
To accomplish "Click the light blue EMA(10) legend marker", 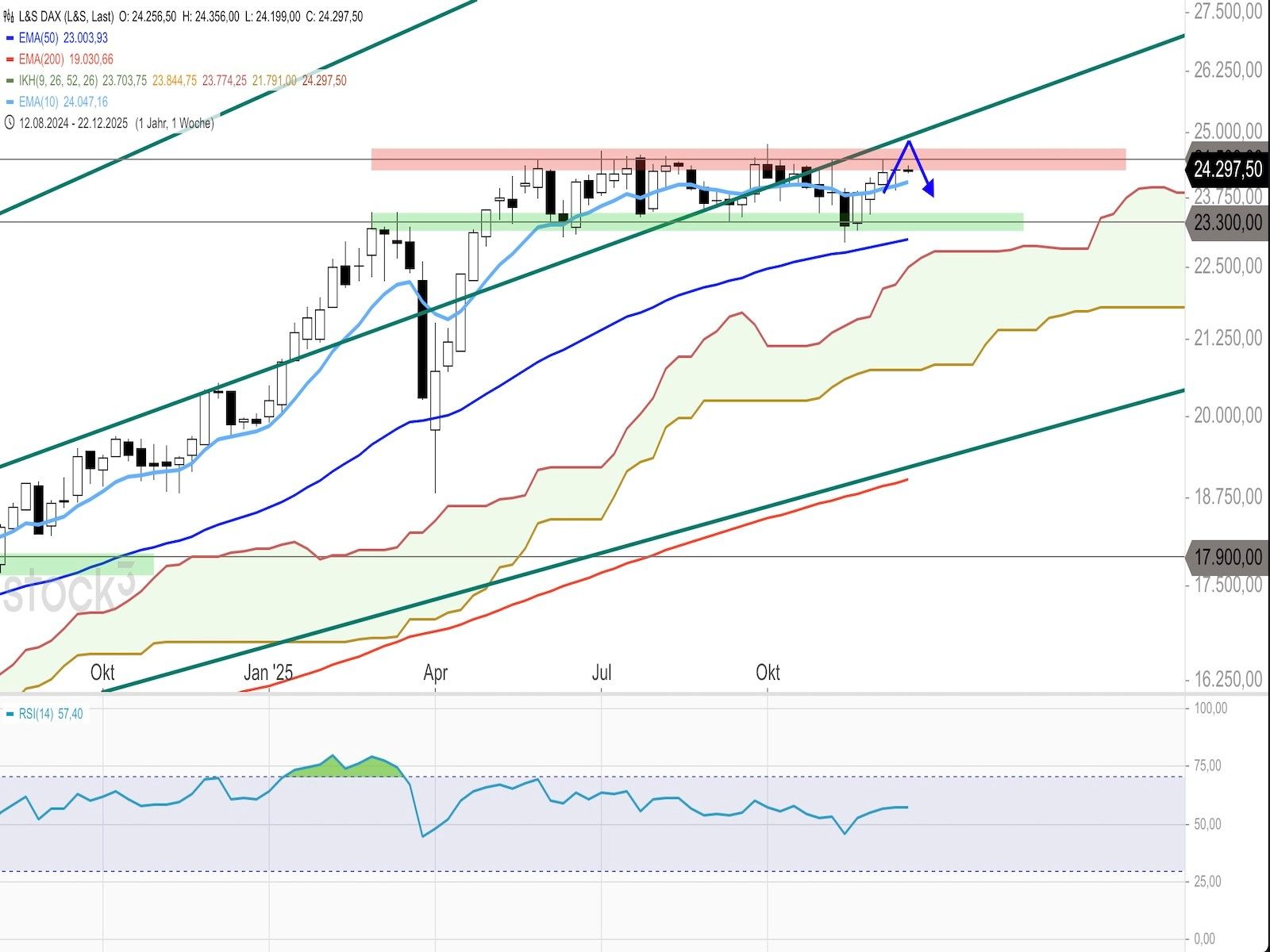I will click(x=10, y=102).
